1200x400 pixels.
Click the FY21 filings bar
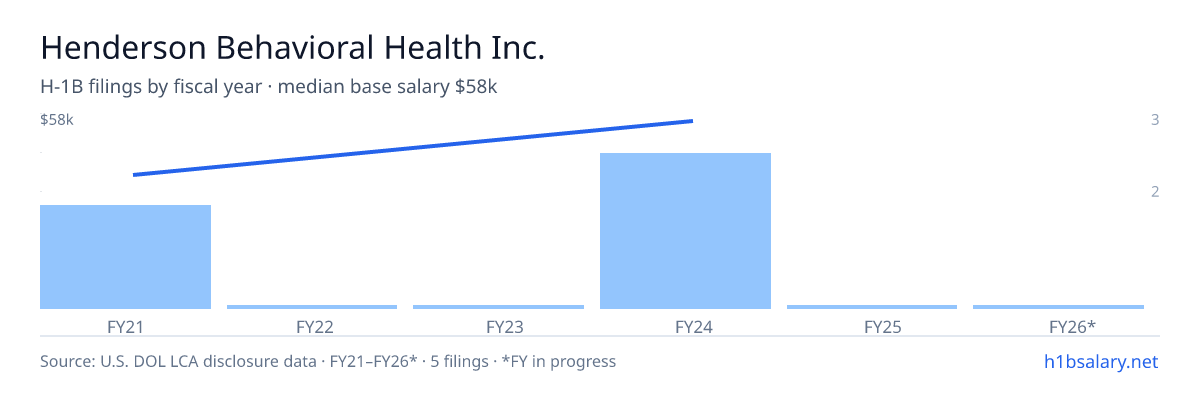tap(125, 257)
